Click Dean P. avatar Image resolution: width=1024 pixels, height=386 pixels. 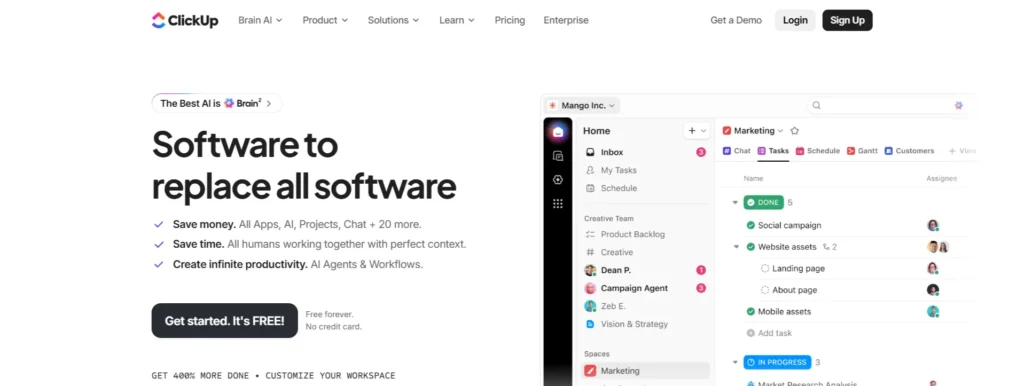(x=590, y=270)
